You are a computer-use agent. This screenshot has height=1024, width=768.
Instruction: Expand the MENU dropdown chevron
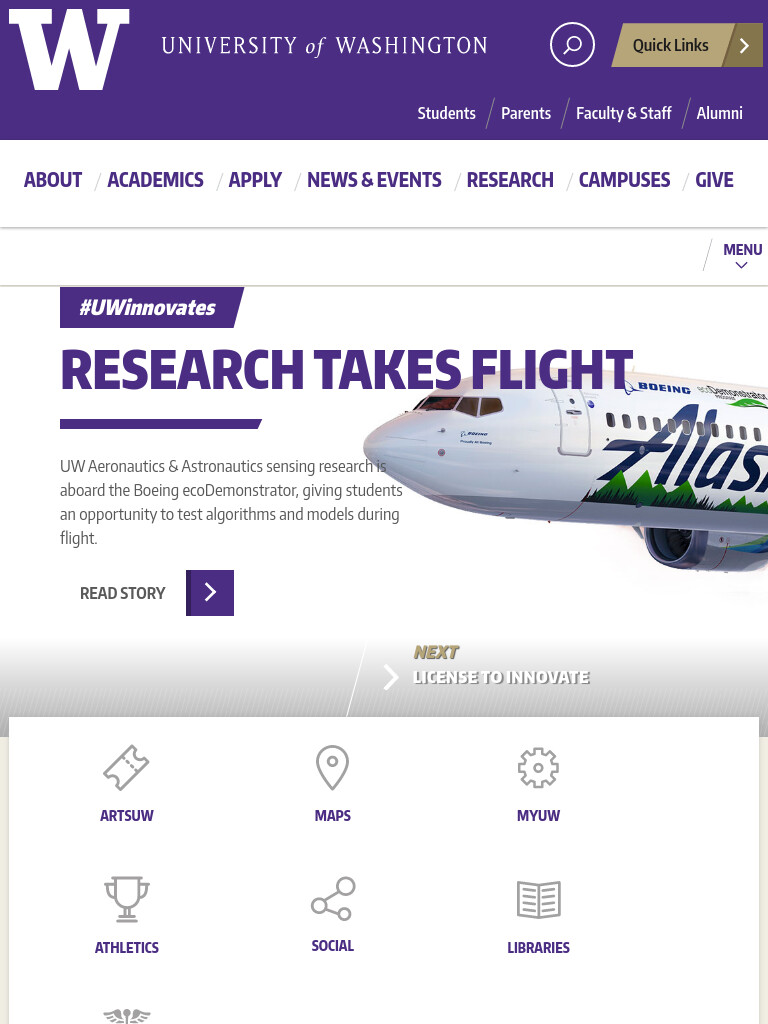(x=741, y=265)
